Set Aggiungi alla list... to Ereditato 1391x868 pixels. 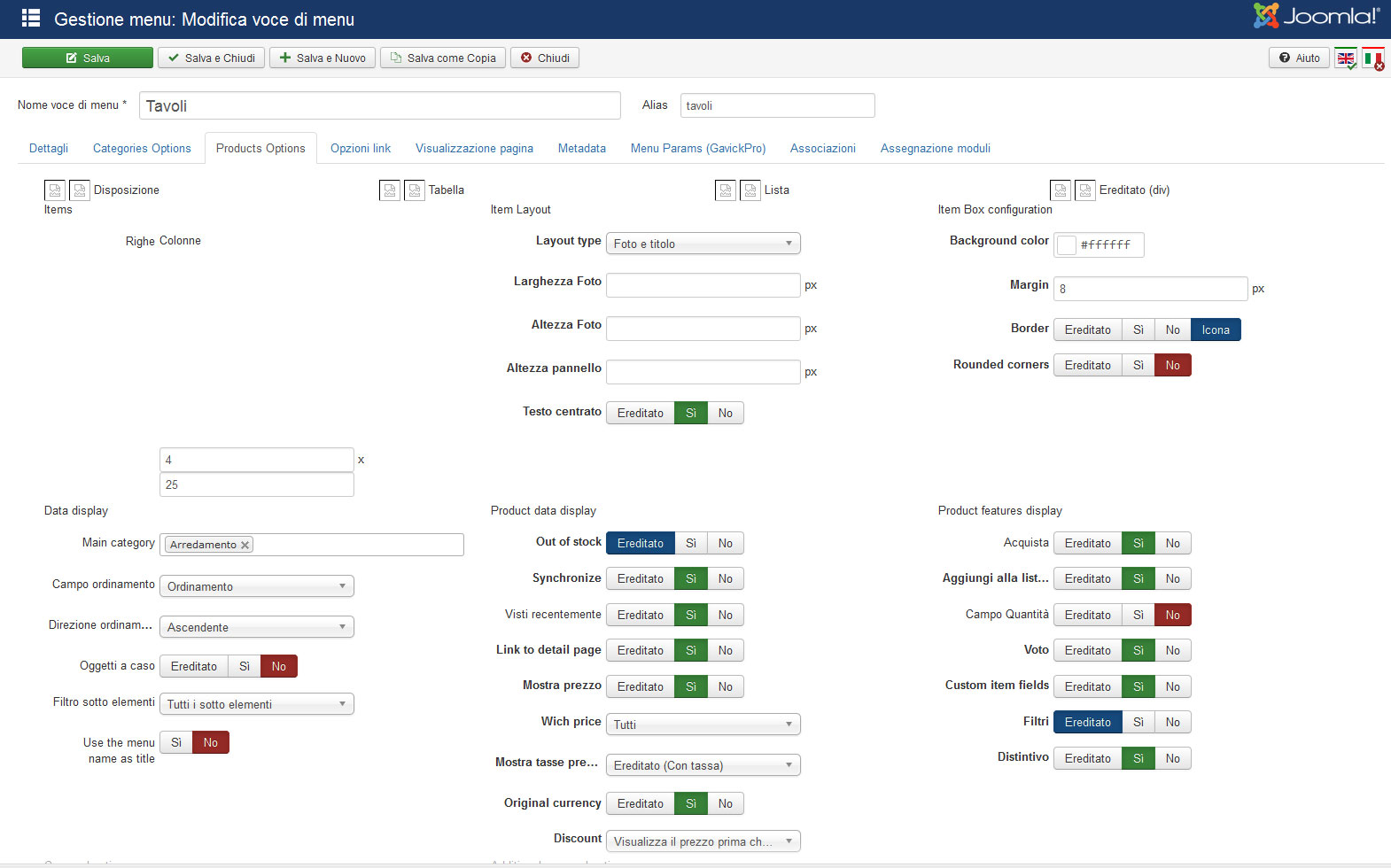coord(1088,578)
